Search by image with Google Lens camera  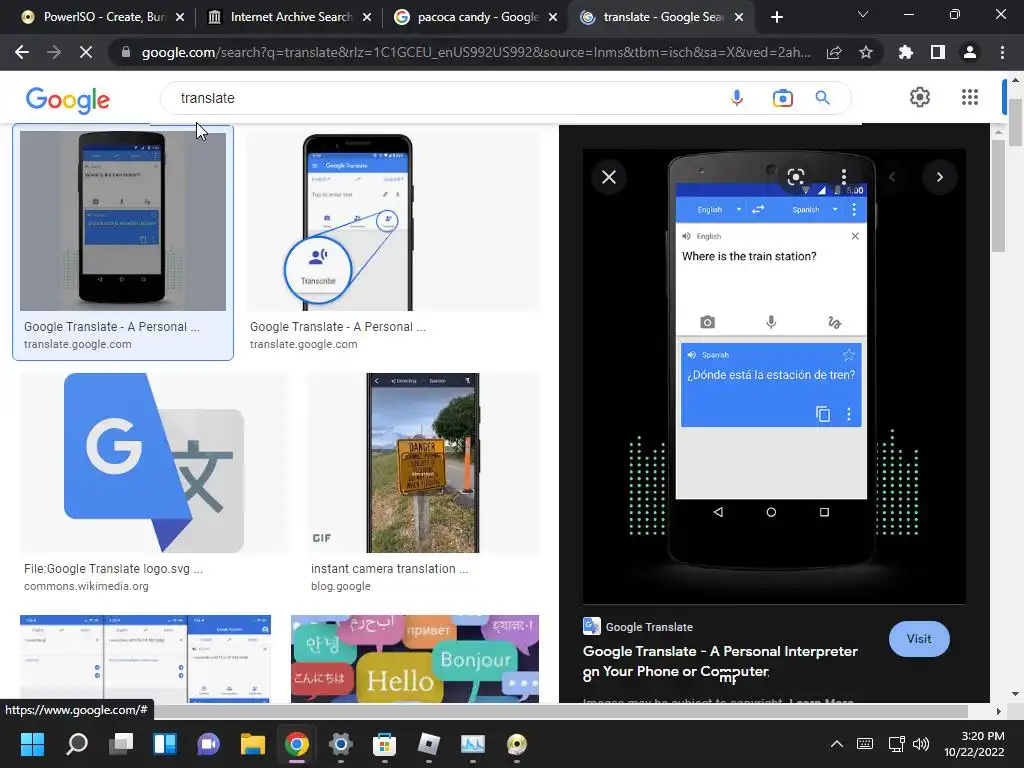782,98
